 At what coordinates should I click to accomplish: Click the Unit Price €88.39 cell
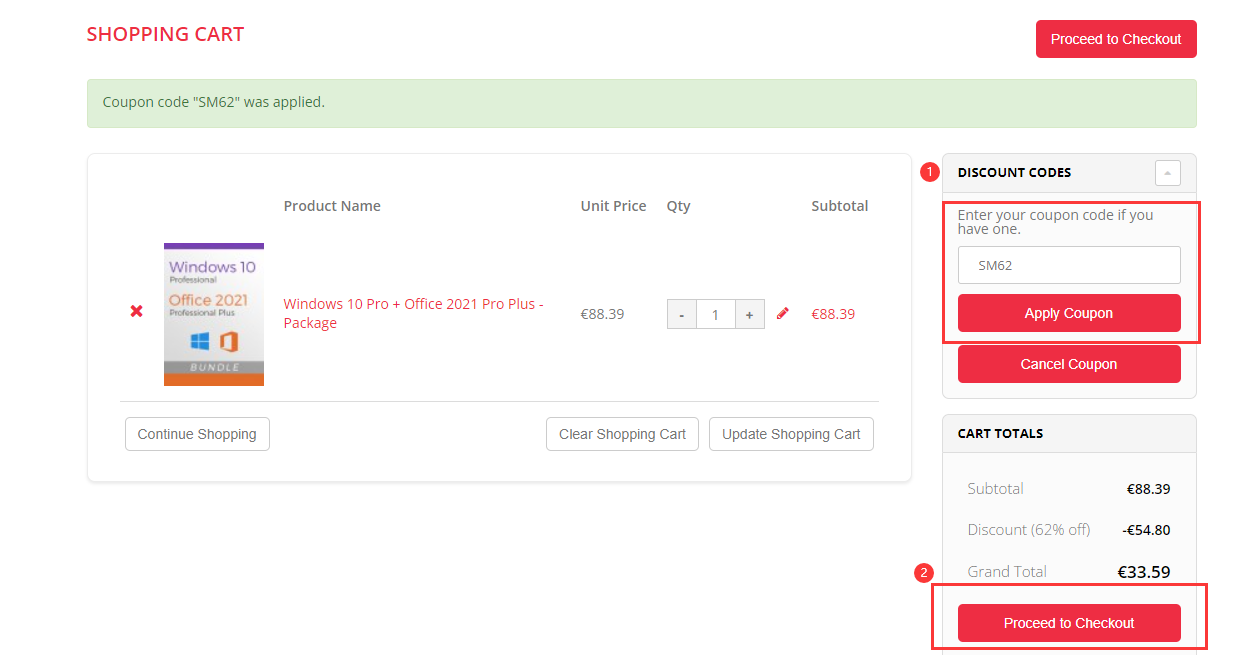(x=602, y=314)
